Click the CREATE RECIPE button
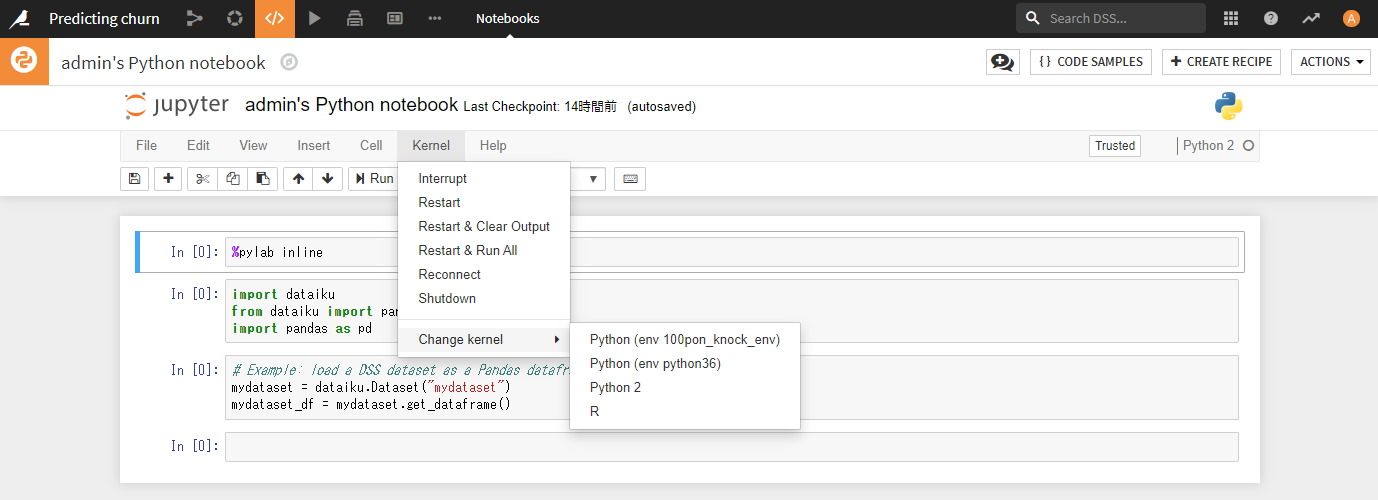The width and height of the screenshot is (1378, 500). [x=1221, y=62]
